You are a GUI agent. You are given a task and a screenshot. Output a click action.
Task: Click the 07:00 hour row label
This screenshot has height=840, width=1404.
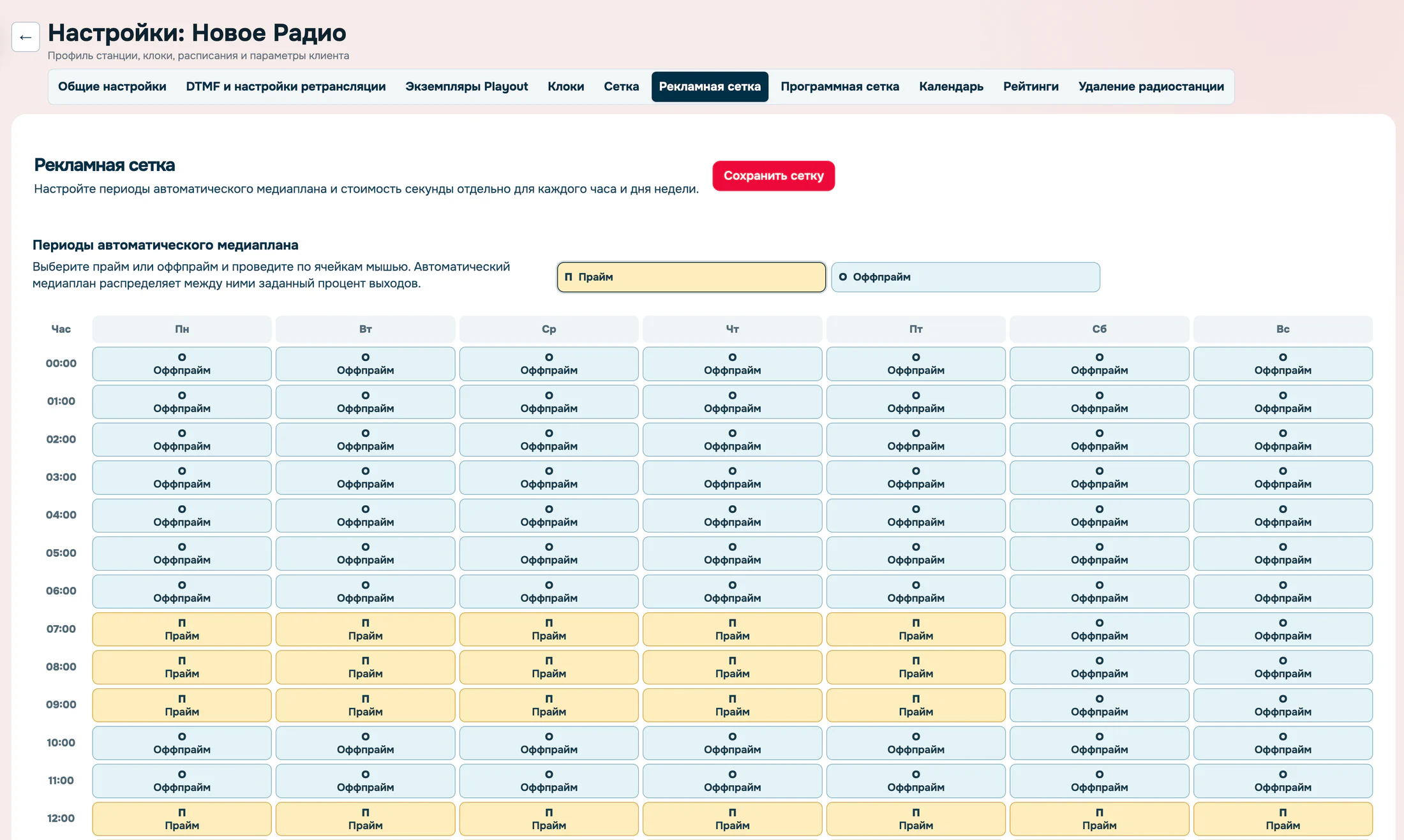click(x=61, y=629)
